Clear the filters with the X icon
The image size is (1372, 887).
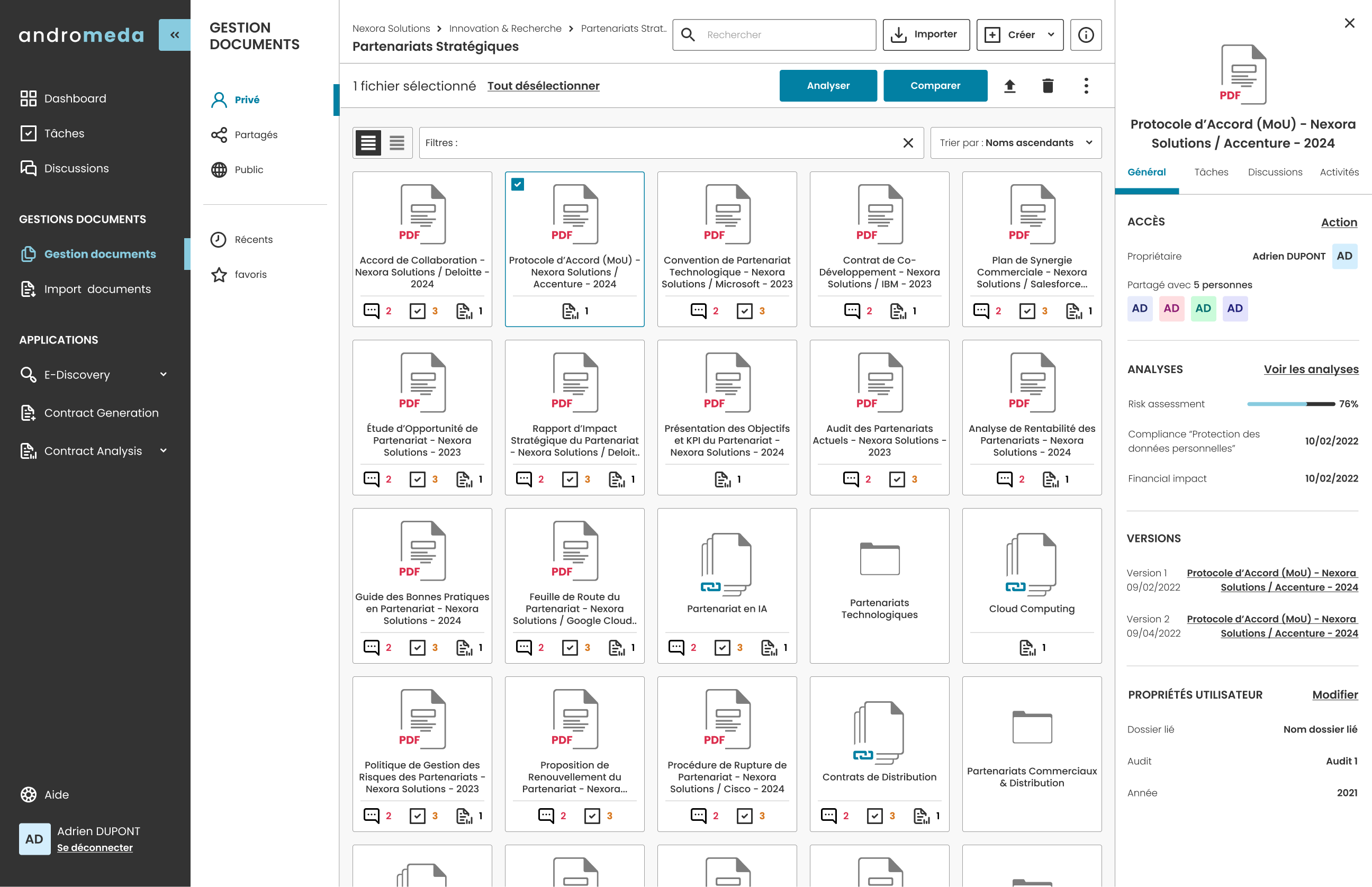(908, 142)
